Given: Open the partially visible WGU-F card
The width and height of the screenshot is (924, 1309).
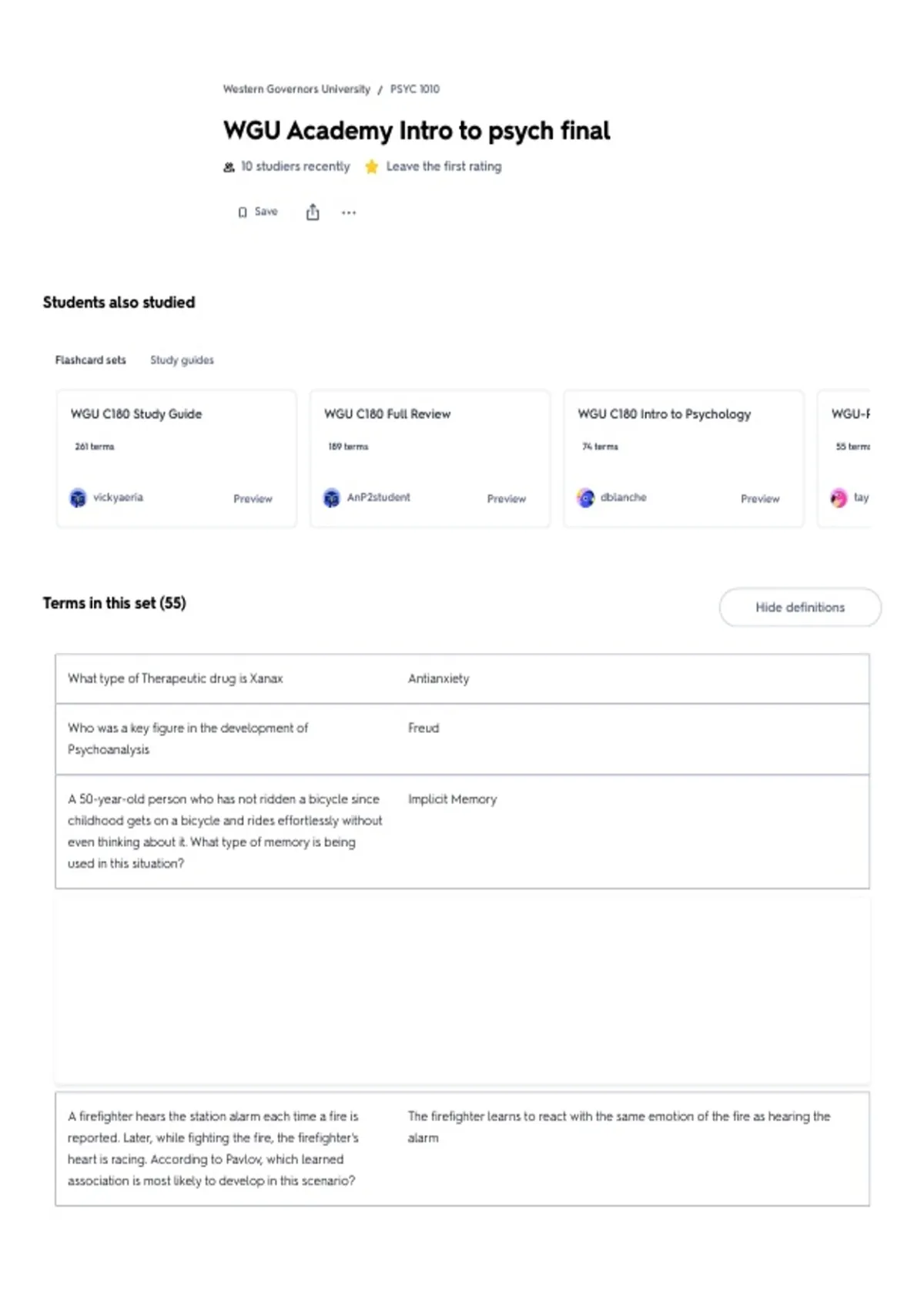Looking at the screenshot, I should 844,458.
